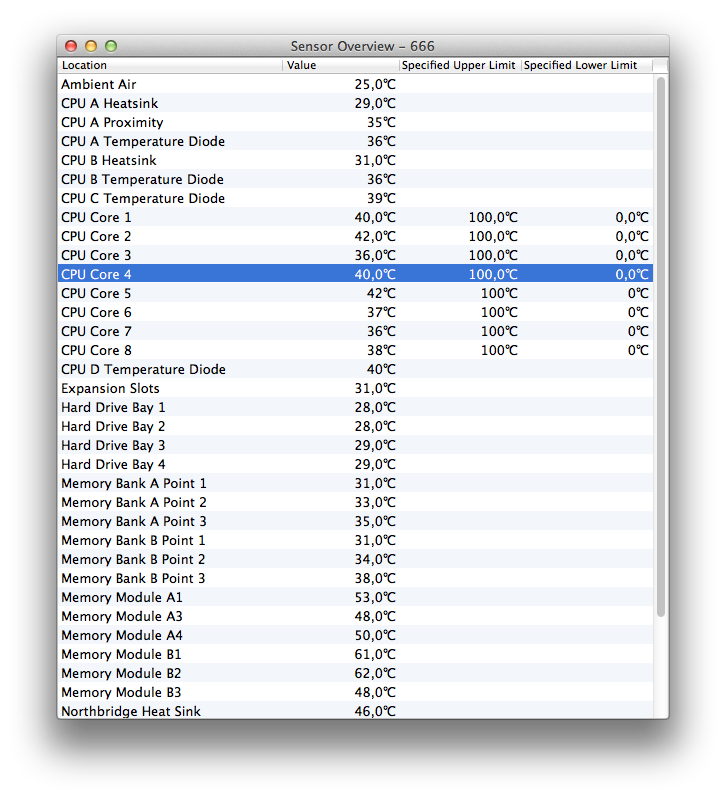Viewport: 726px width, 798px height.
Task: Select Memory Bank B Point 1 row
Action: [355, 540]
